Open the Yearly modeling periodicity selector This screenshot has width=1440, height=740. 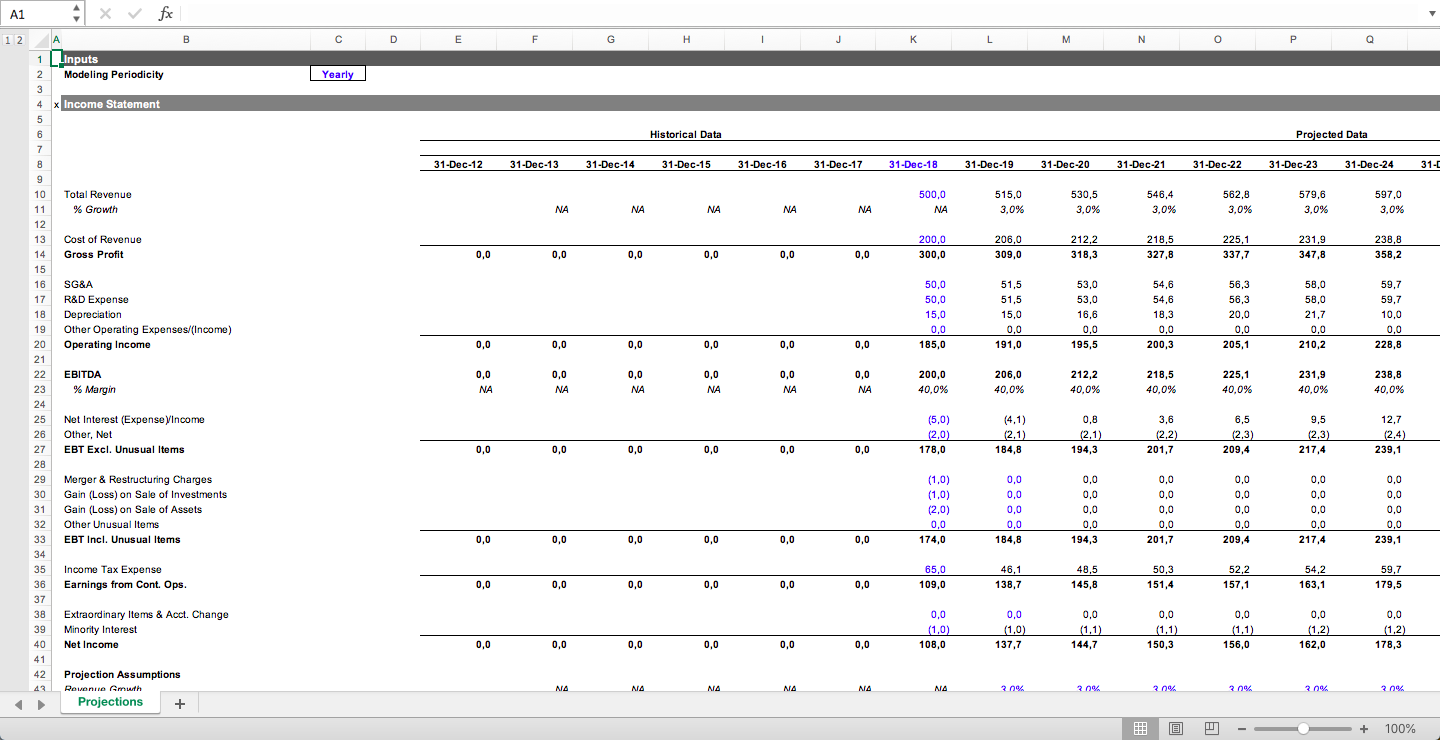337,73
